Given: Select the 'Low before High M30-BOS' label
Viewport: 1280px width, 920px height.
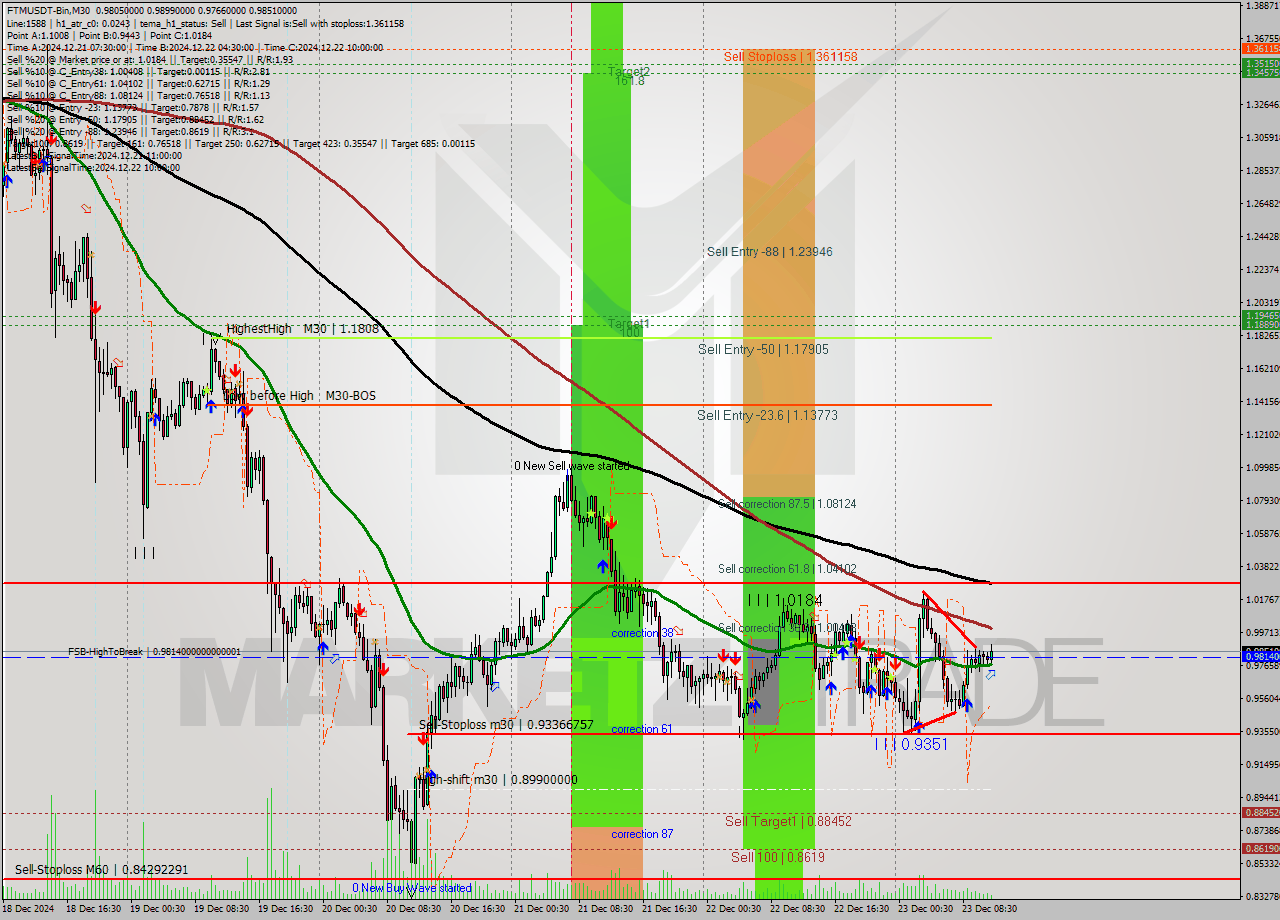Looking at the screenshot, I should click(299, 396).
